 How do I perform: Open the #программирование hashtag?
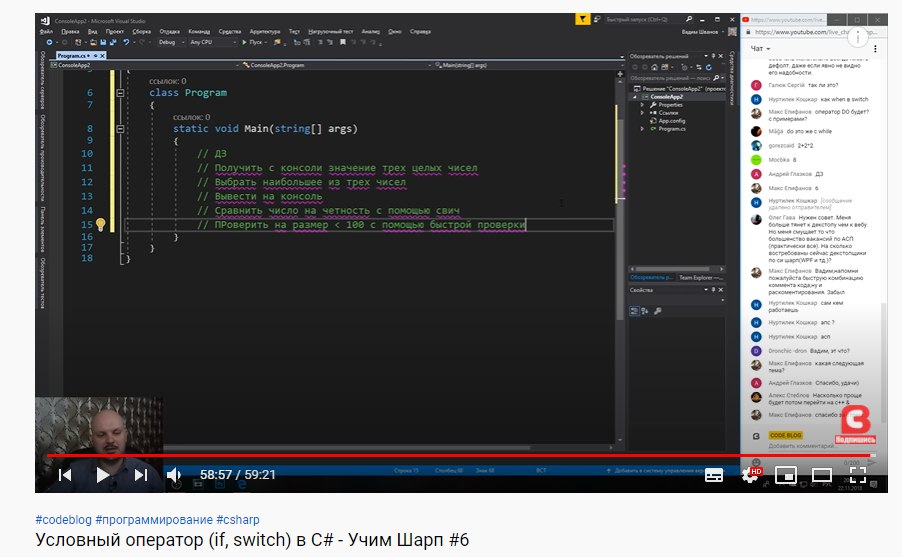[x=154, y=520]
